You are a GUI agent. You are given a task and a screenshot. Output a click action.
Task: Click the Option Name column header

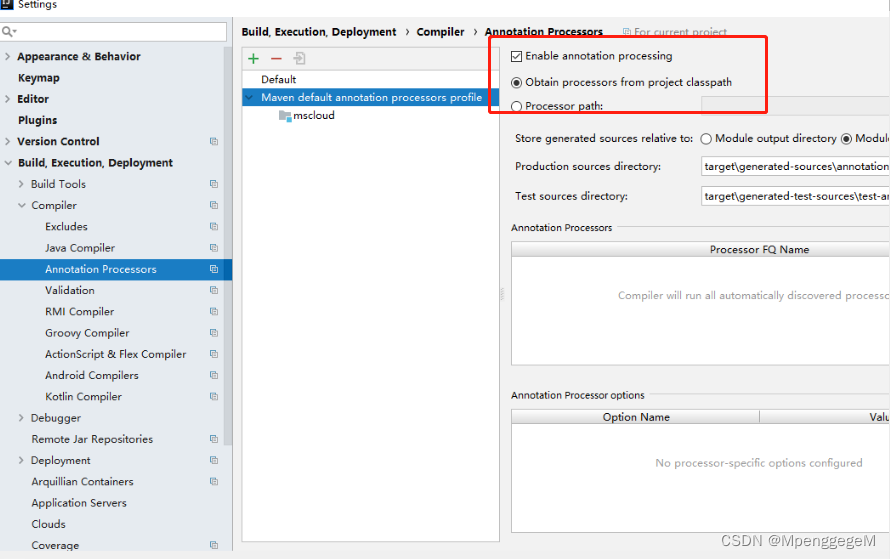click(635, 417)
